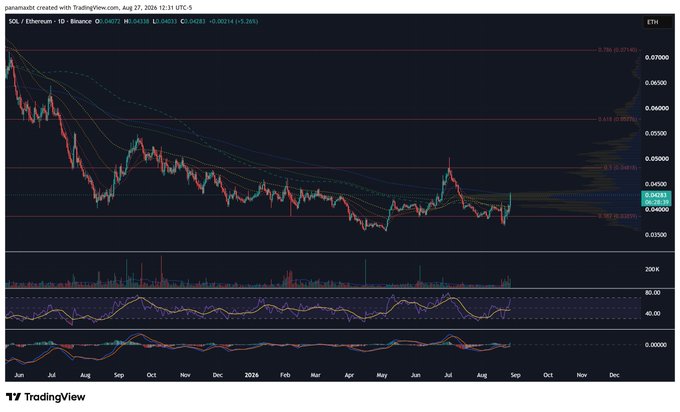Viewport: 680px width, 412px height.
Task: Click the Apr label on time axis
Action: [349, 375]
